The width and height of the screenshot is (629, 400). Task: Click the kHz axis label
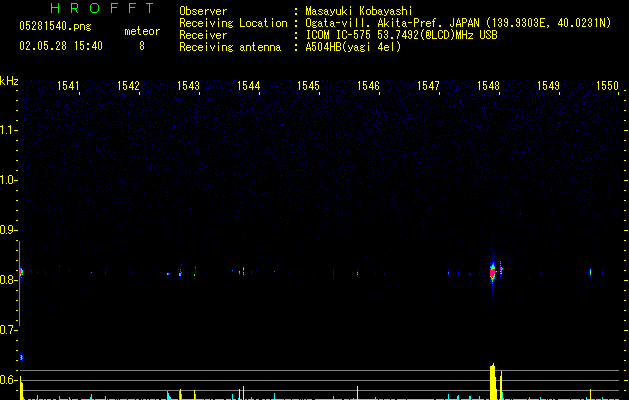pos(9,81)
